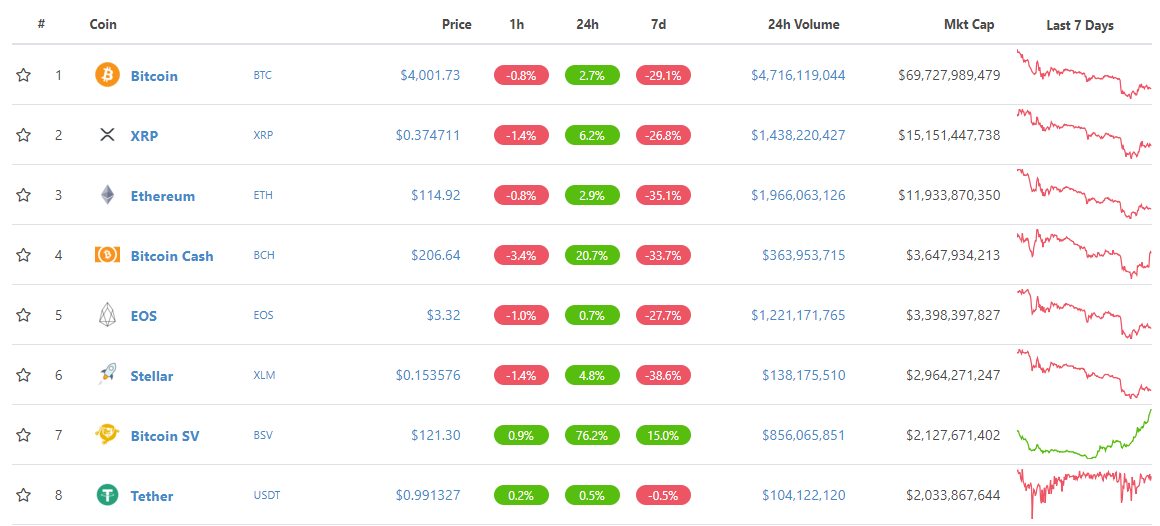This screenshot has width=1160, height=526.
Task: Click the Bitcoin Cash -3.4% 1h badge
Action: pyautogui.click(x=521, y=255)
